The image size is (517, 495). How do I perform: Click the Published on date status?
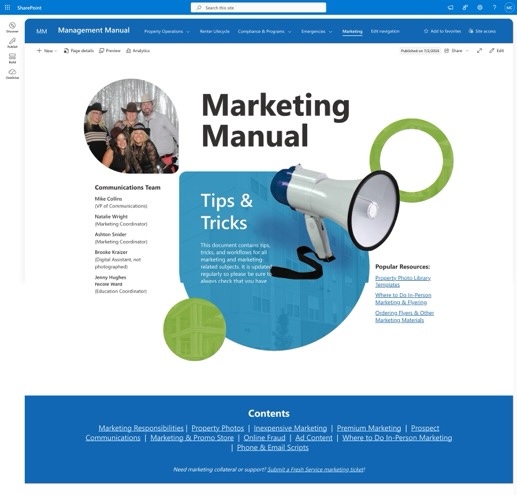click(x=420, y=51)
